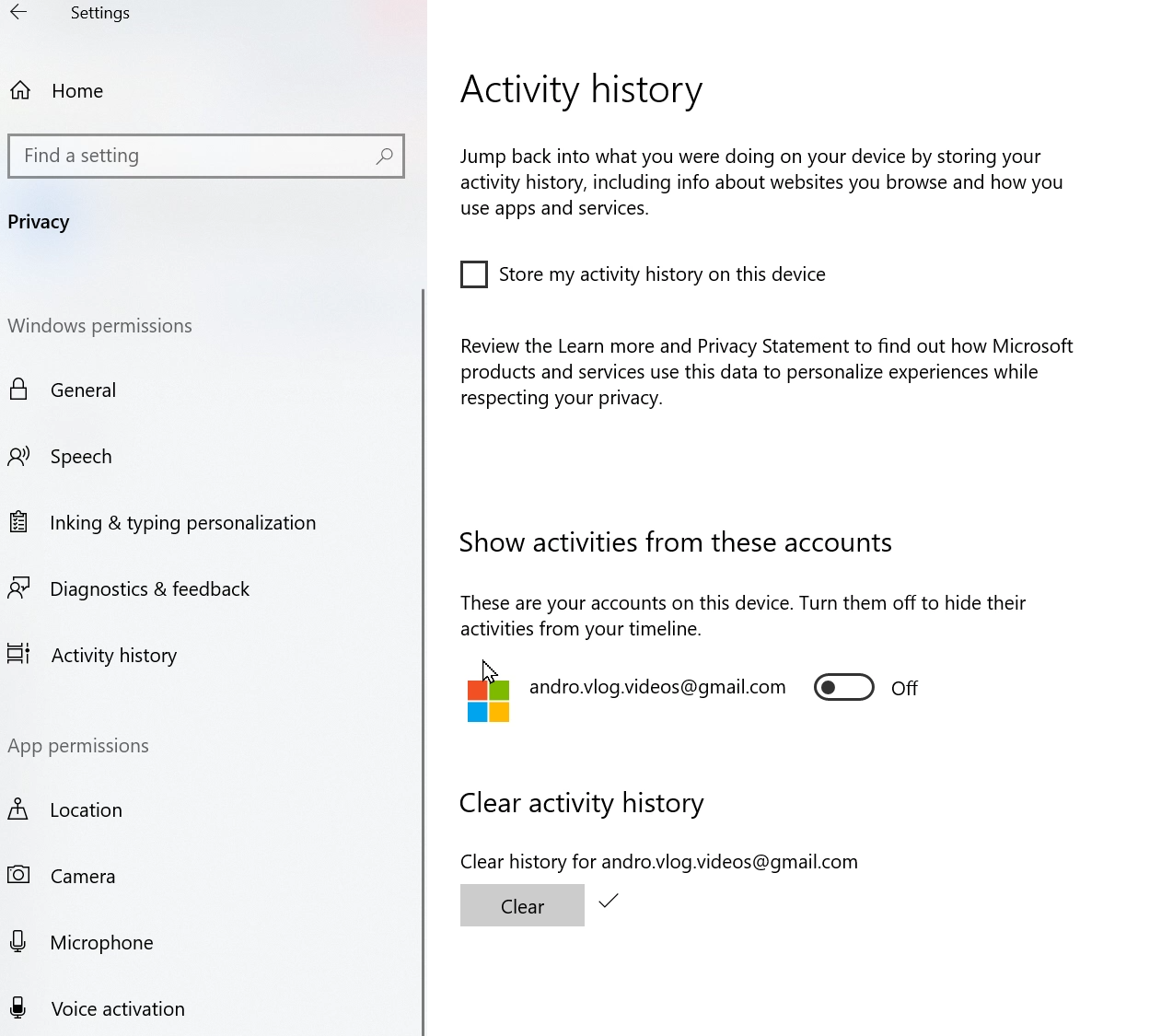
Task: Click the Camera icon in sidebar
Action: pos(18,875)
